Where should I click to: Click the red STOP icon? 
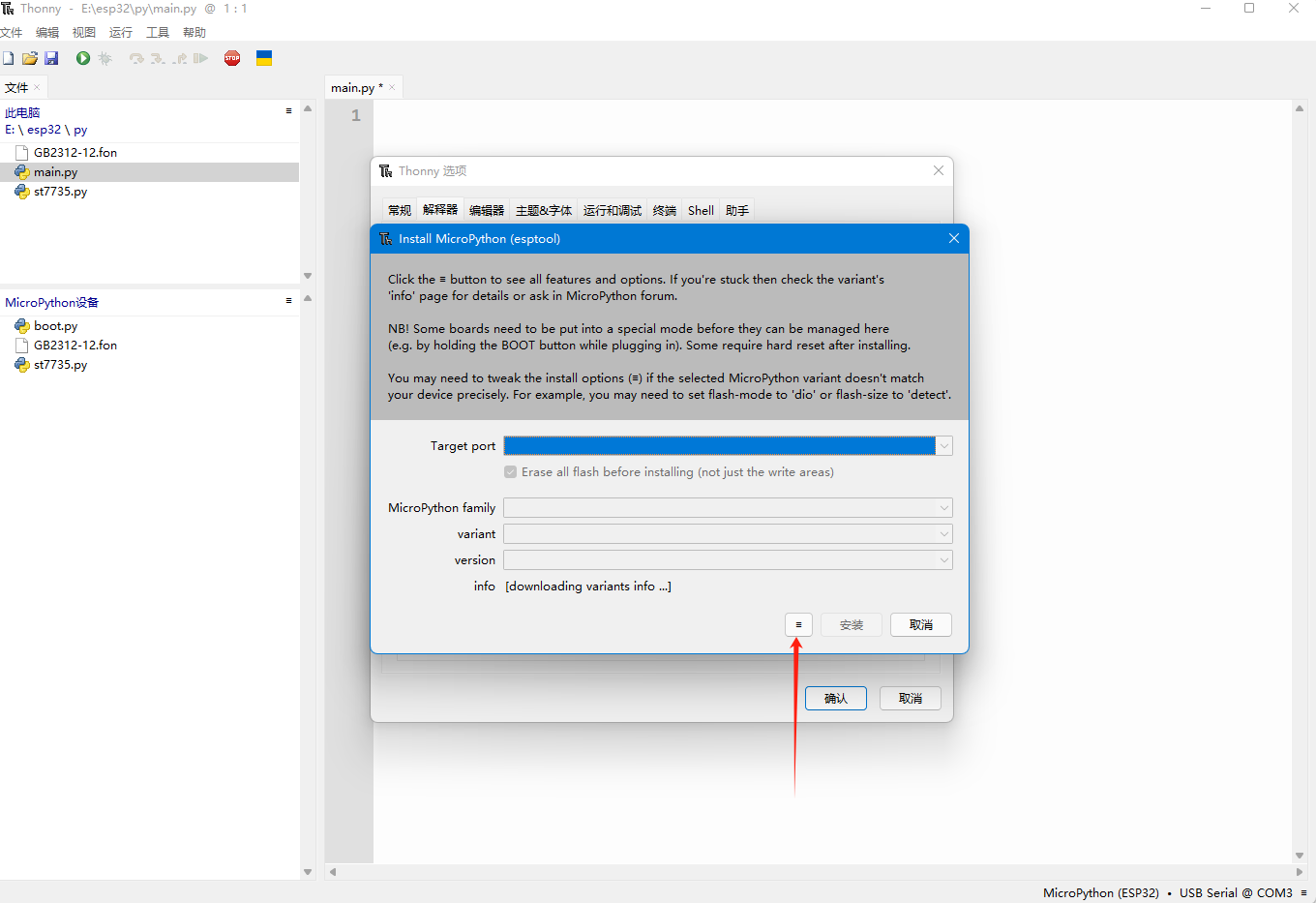pyautogui.click(x=232, y=58)
